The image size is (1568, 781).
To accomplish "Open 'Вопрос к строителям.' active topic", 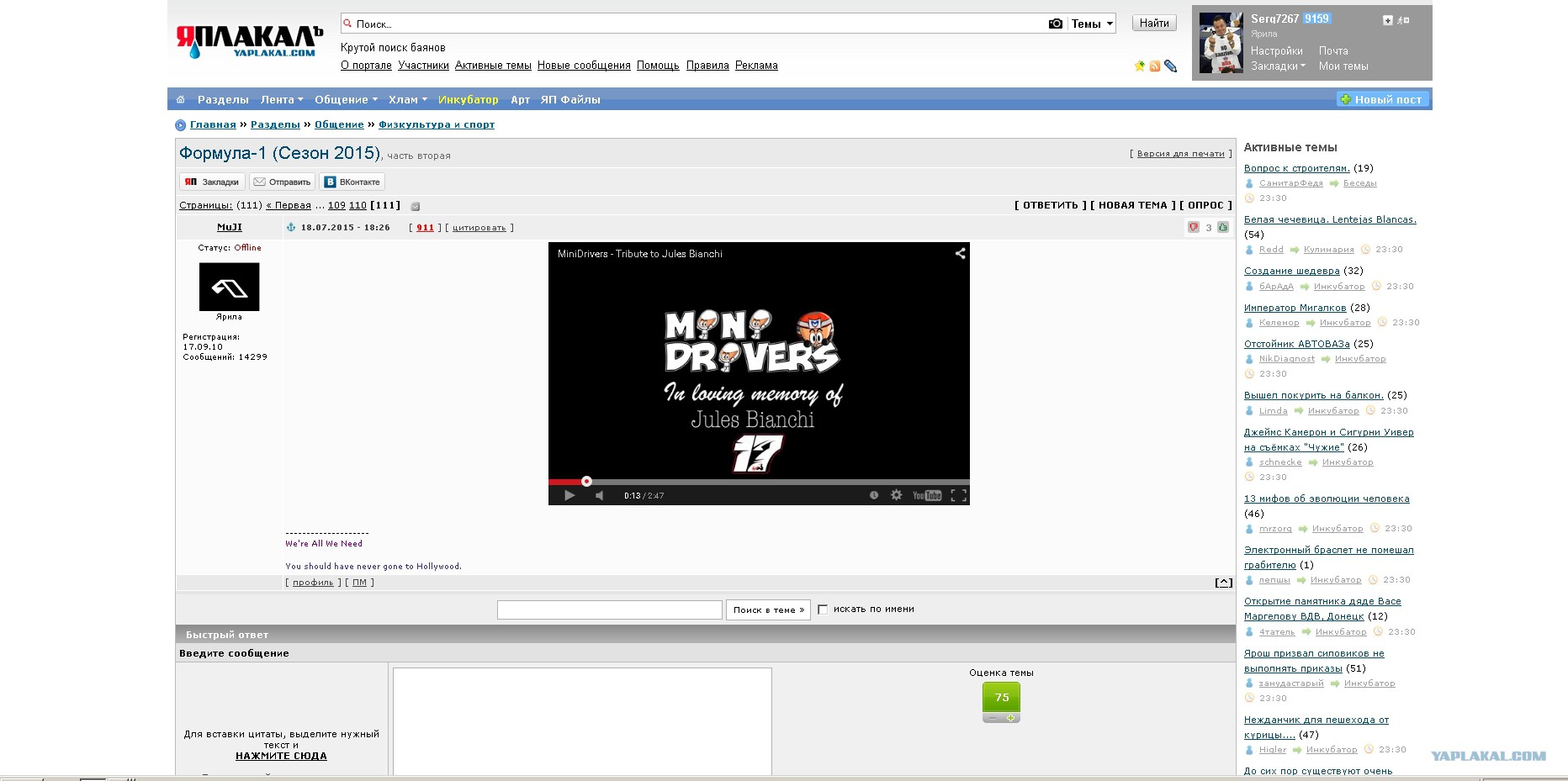I will (x=1296, y=168).
